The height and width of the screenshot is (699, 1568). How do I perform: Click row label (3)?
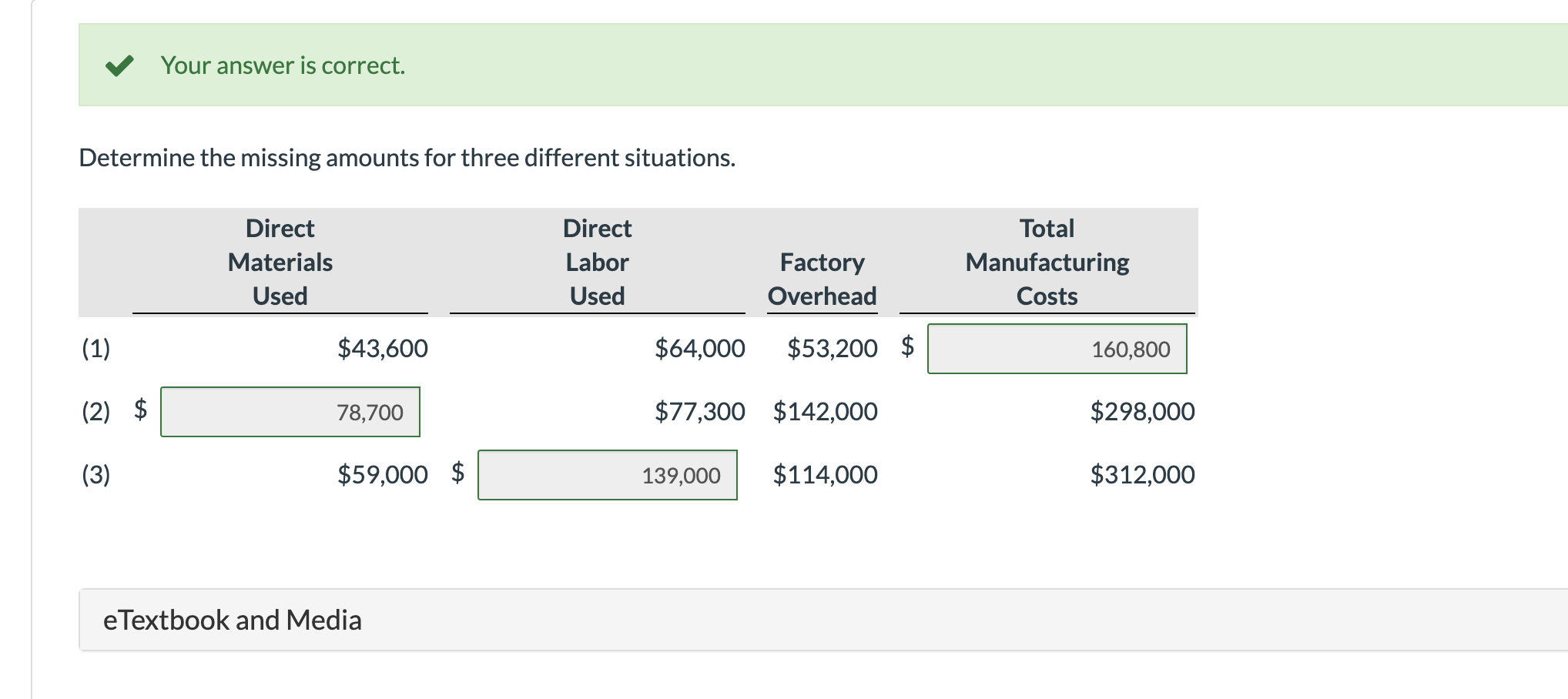pos(95,475)
